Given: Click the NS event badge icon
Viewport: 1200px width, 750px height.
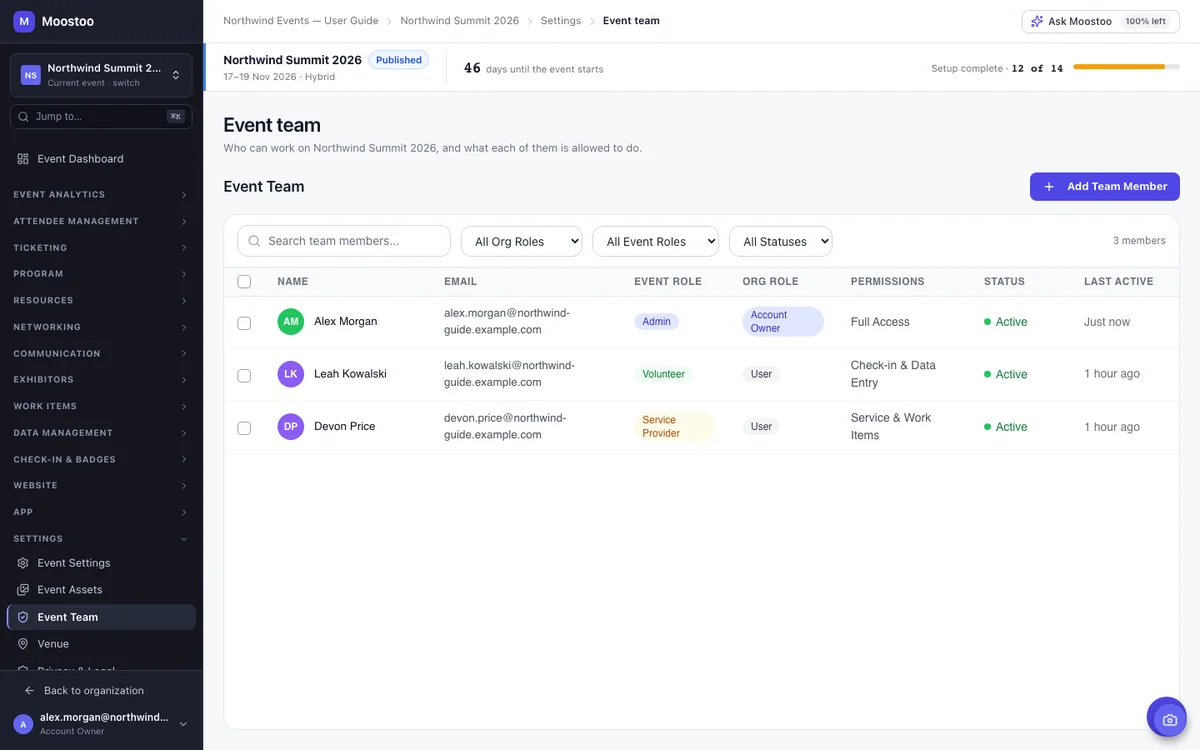Looking at the screenshot, I should tap(31, 75).
